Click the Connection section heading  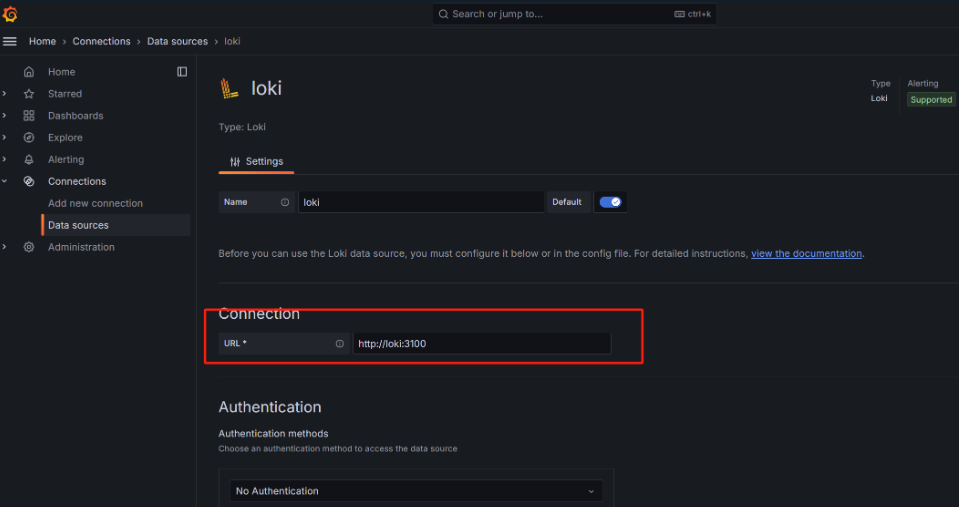(x=259, y=314)
